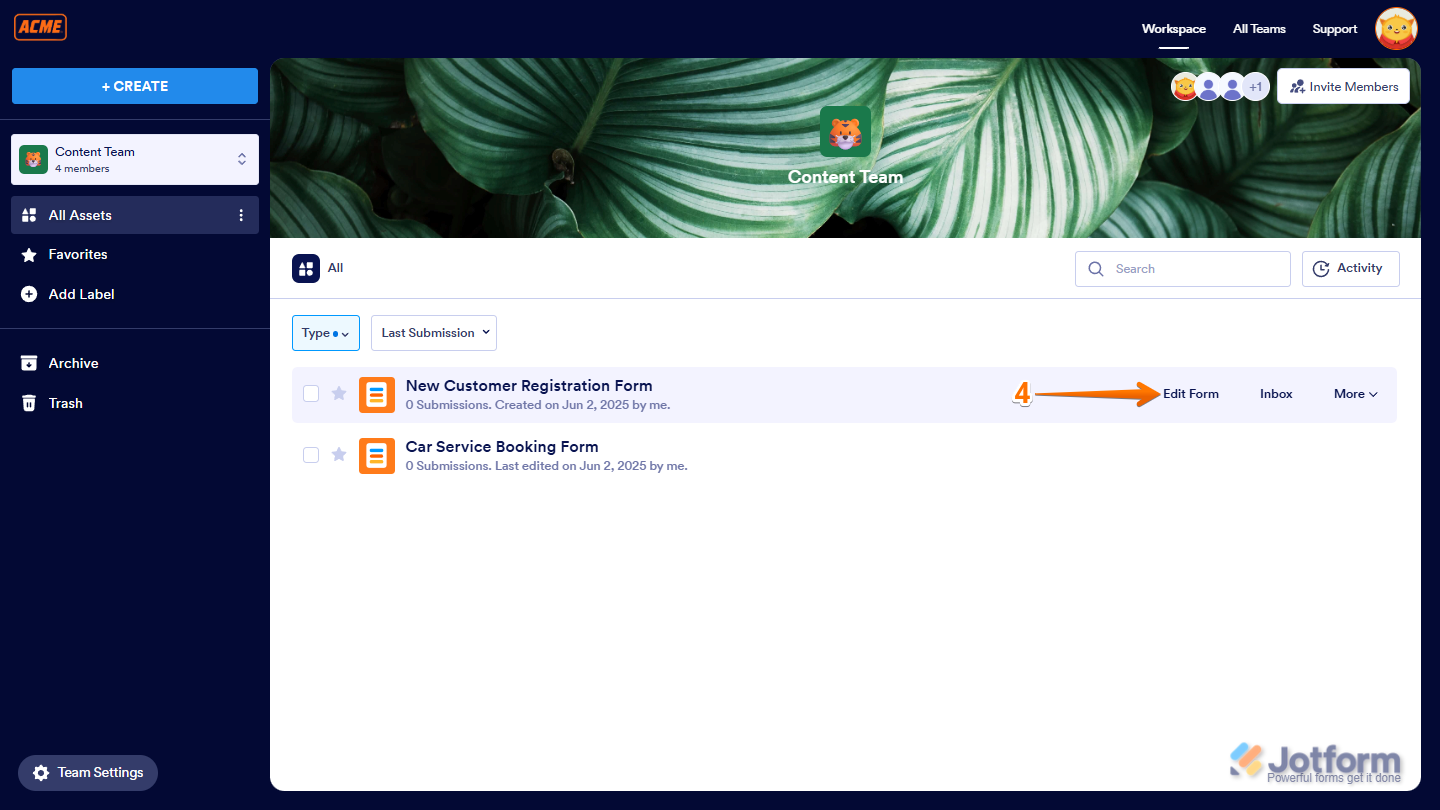Viewport: 1440px width, 810px height.
Task: Click the Add Label plus icon
Action: point(30,294)
